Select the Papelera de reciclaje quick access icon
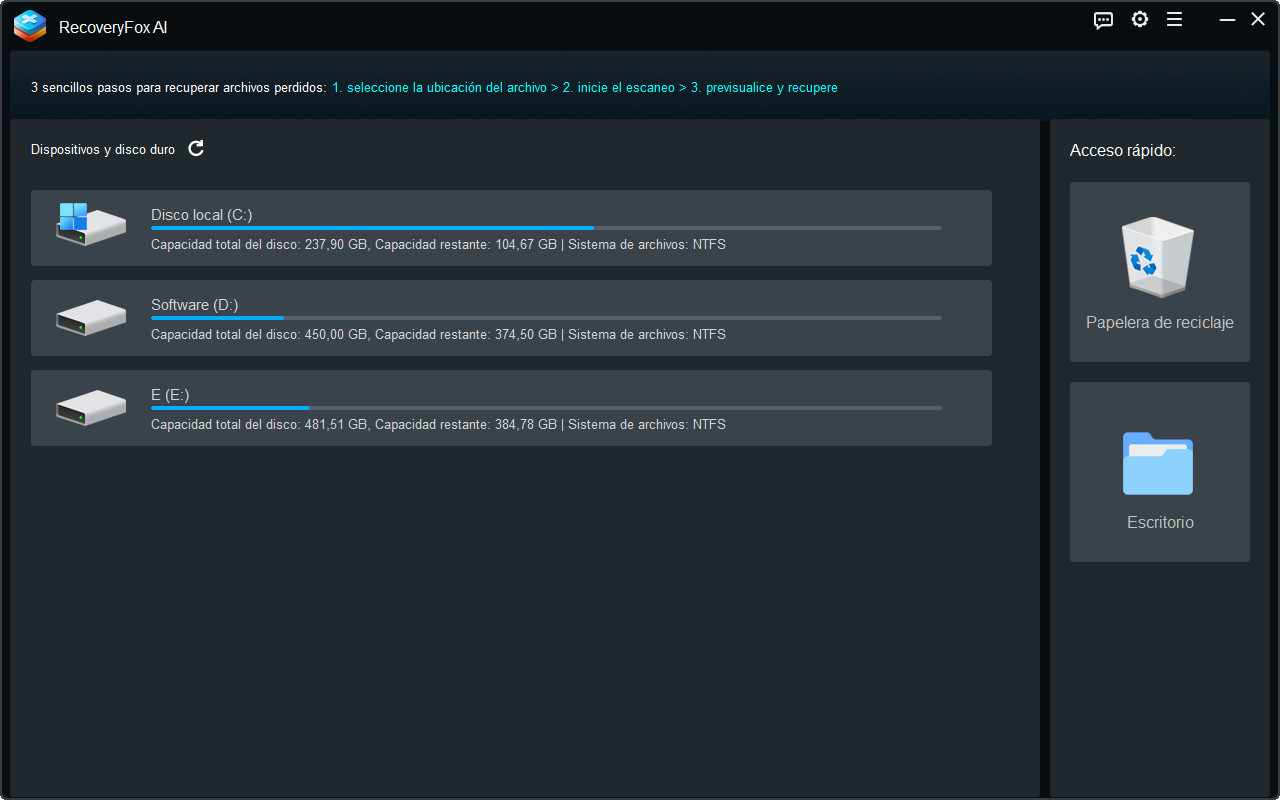Screen dimensions: 1280x800 [1159, 257]
